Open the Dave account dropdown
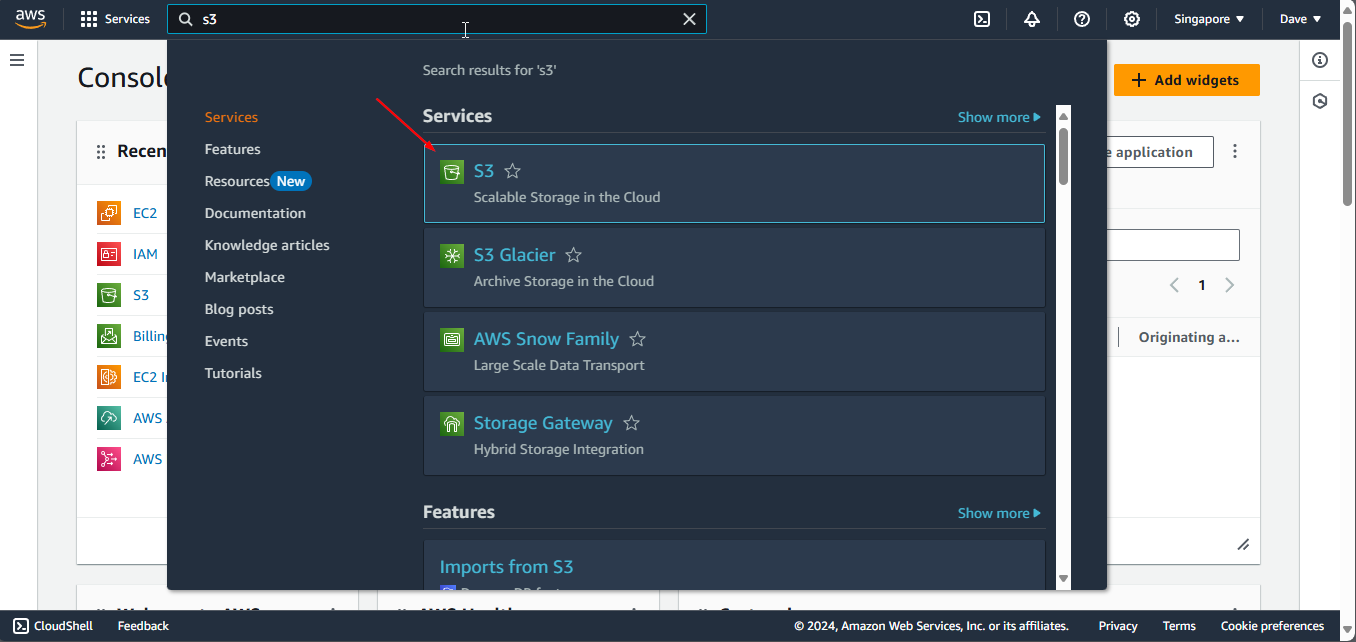The height and width of the screenshot is (642, 1356). [x=1300, y=19]
